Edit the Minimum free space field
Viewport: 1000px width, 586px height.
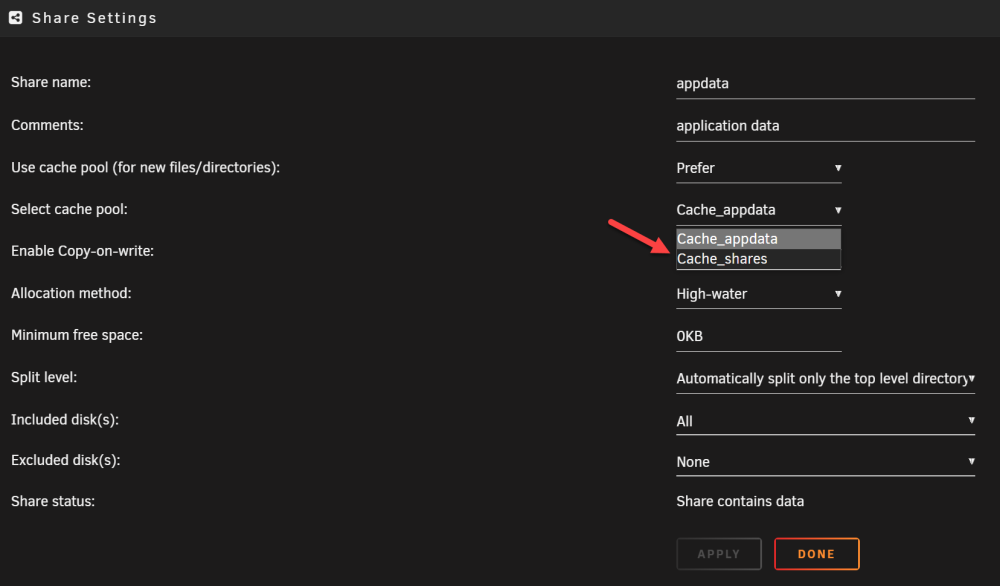pos(758,337)
